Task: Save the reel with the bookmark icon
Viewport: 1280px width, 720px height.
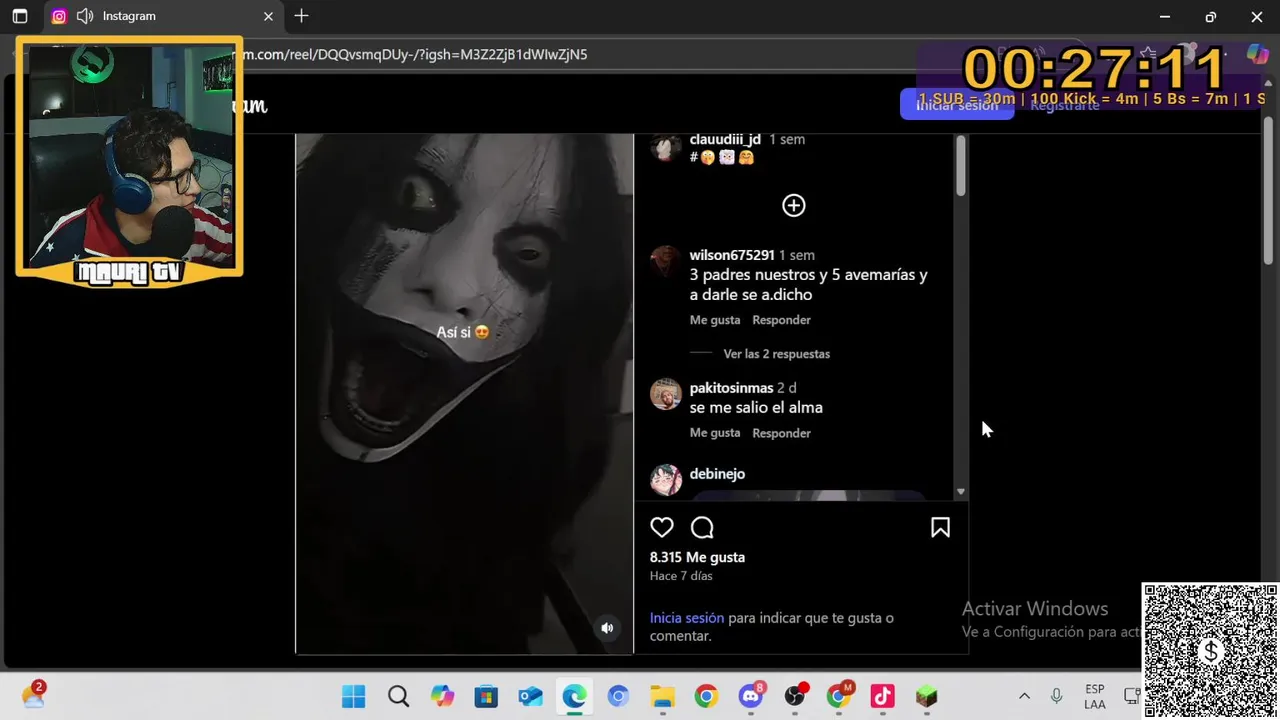Action: 940,527
